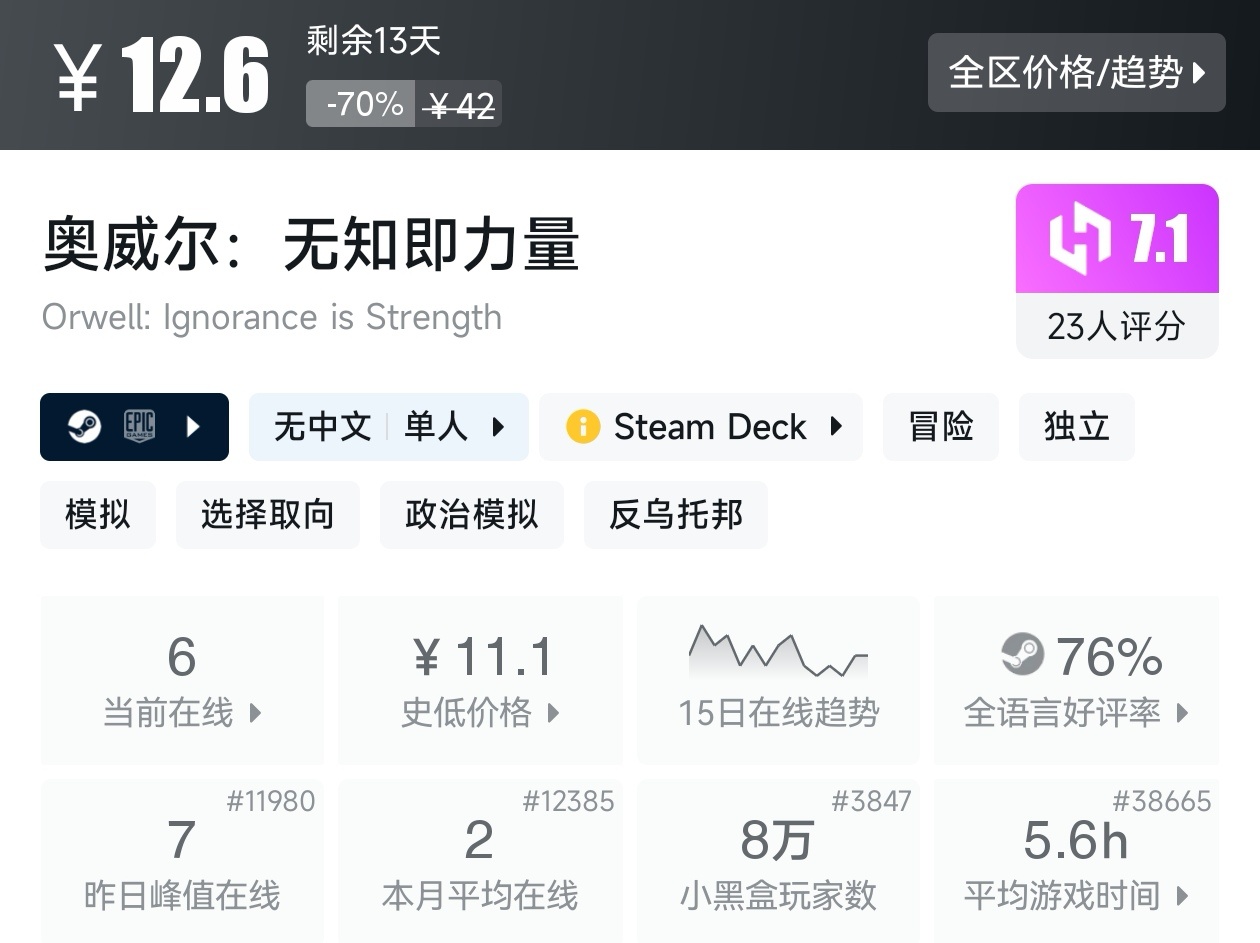This screenshot has width=1260, height=943.
Task: Expand the 无中文 单人 language details arrow
Action: pyautogui.click(x=498, y=427)
